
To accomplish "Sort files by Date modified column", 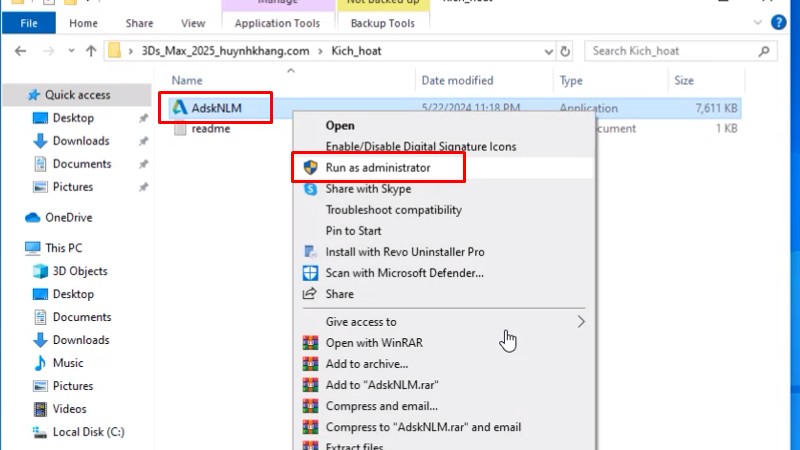I will [x=456, y=80].
